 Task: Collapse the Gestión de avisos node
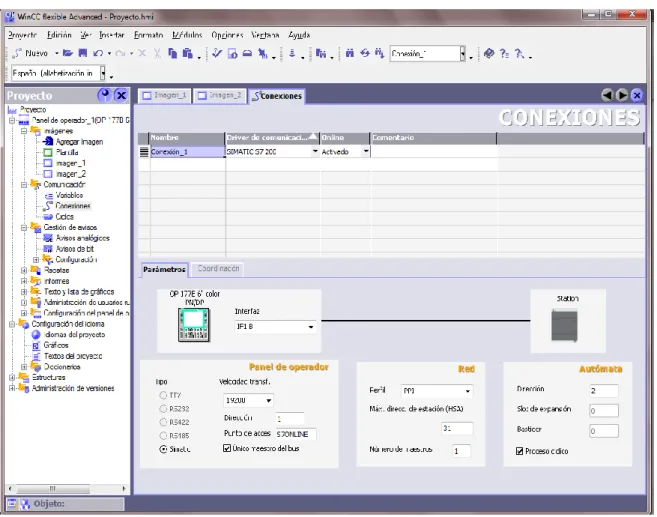24,227
